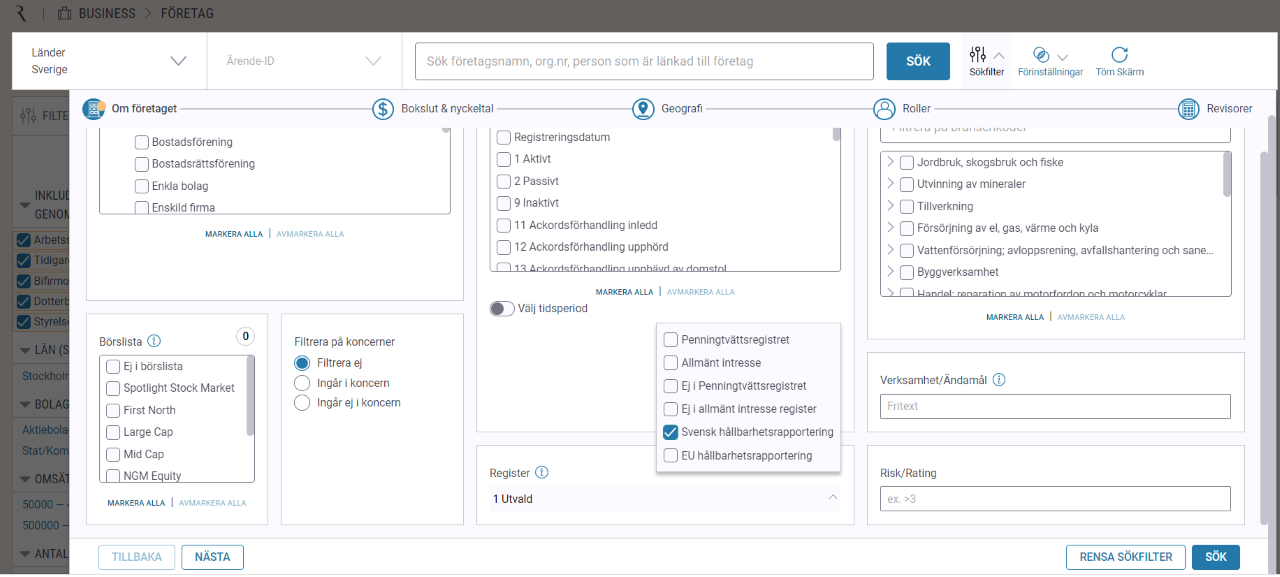Collapse the Register 1 Utvald dropdown
Viewport: 1280px width, 577px height.
tap(832, 498)
